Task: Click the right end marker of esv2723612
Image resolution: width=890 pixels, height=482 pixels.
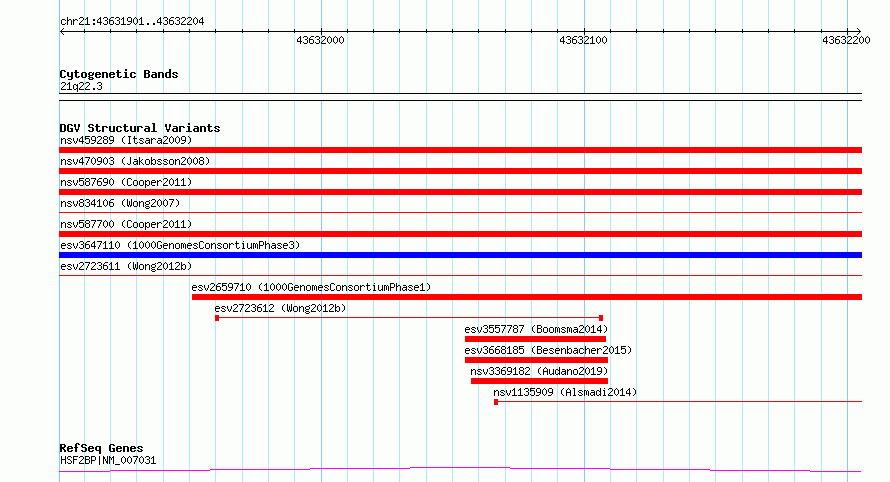Action: pos(601,318)
